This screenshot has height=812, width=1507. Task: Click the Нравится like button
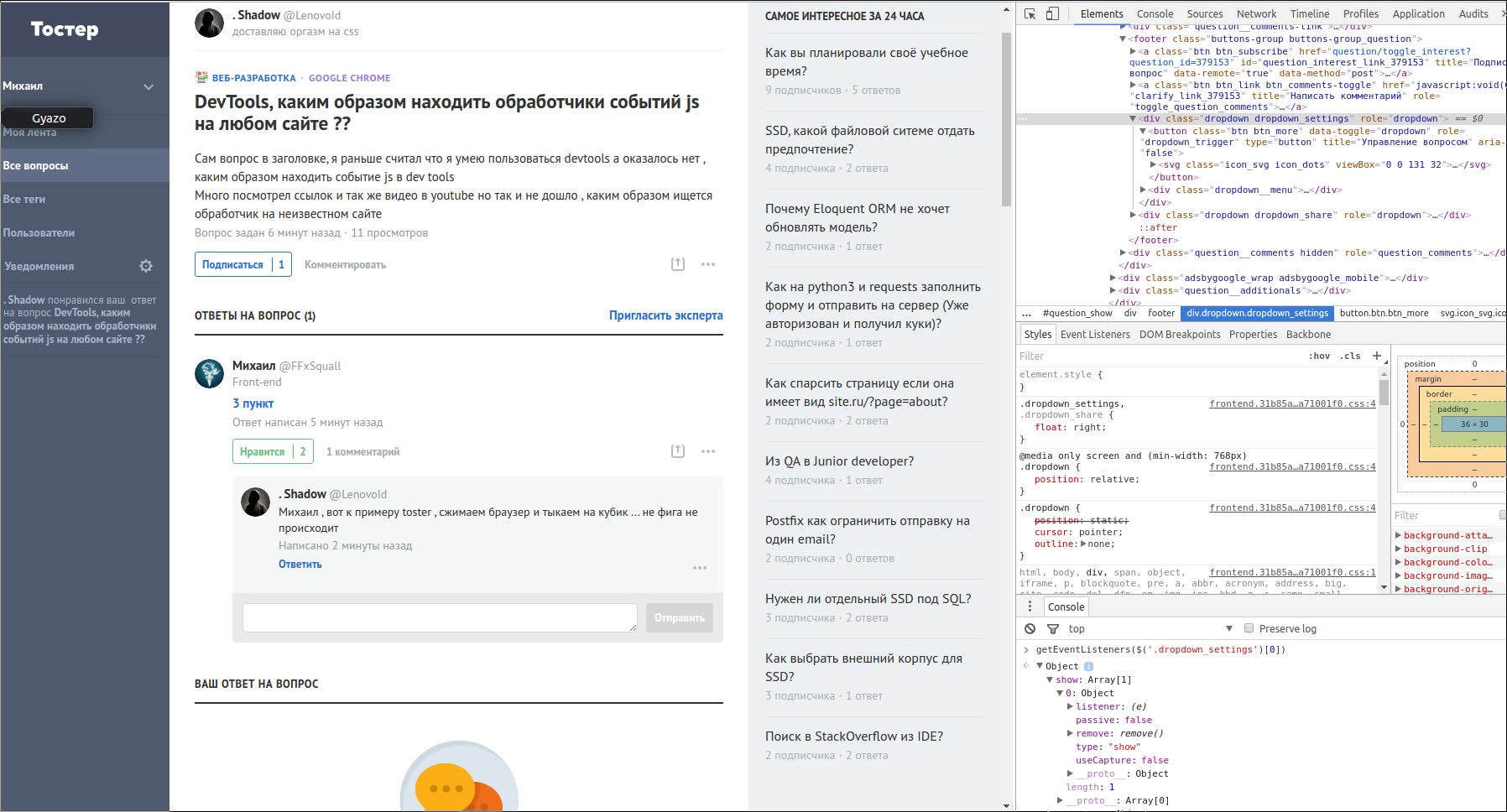coord(273,451)
